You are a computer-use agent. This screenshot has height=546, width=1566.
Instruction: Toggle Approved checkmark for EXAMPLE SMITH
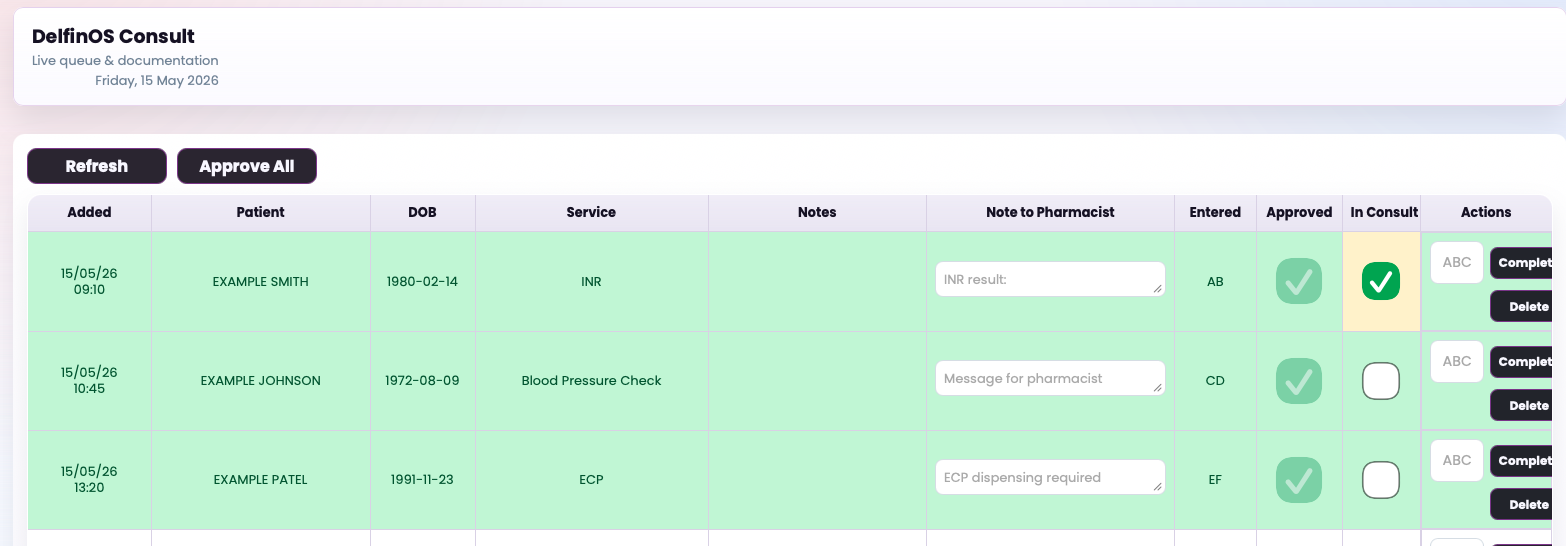click(x=1299, y=282)
